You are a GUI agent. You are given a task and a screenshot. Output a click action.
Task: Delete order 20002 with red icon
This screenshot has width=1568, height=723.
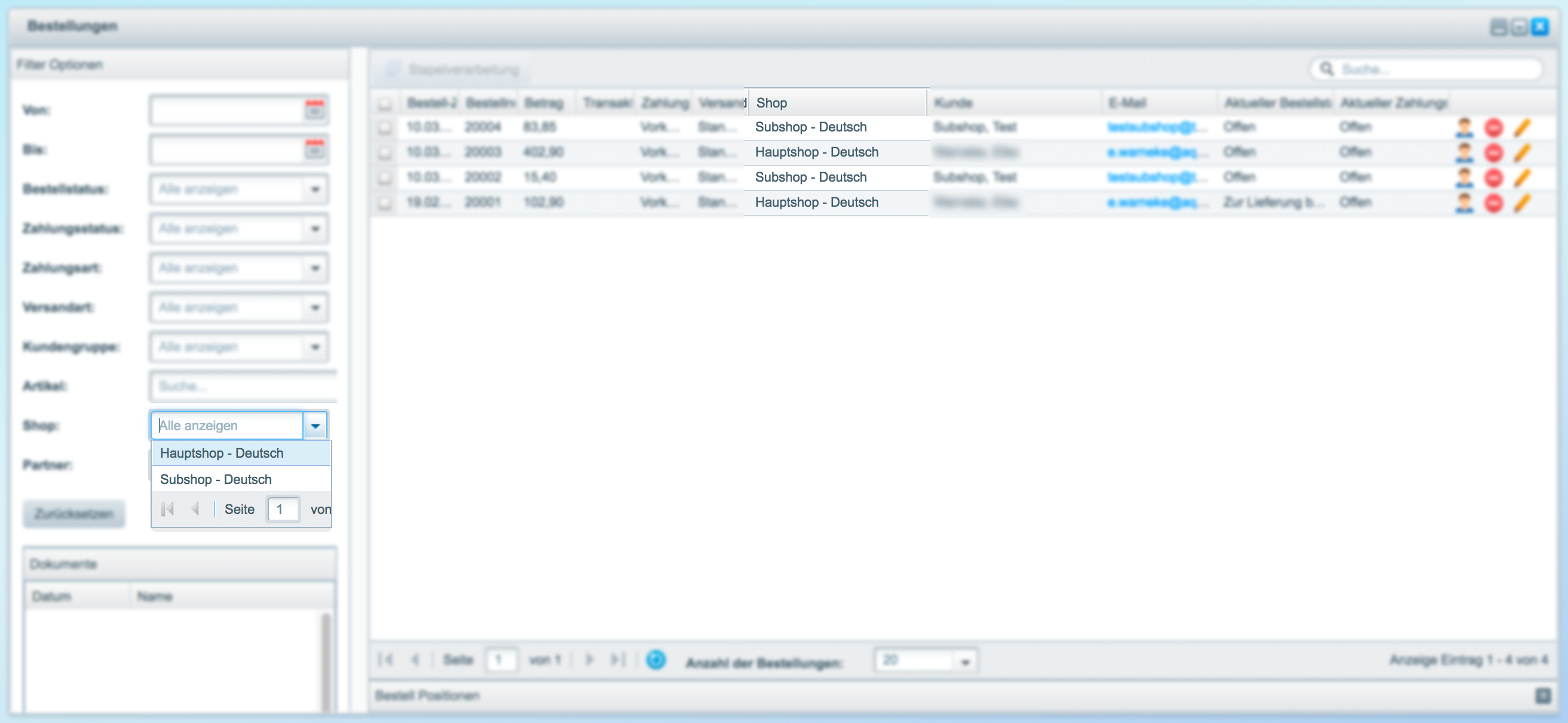[x=1494, y=177]
